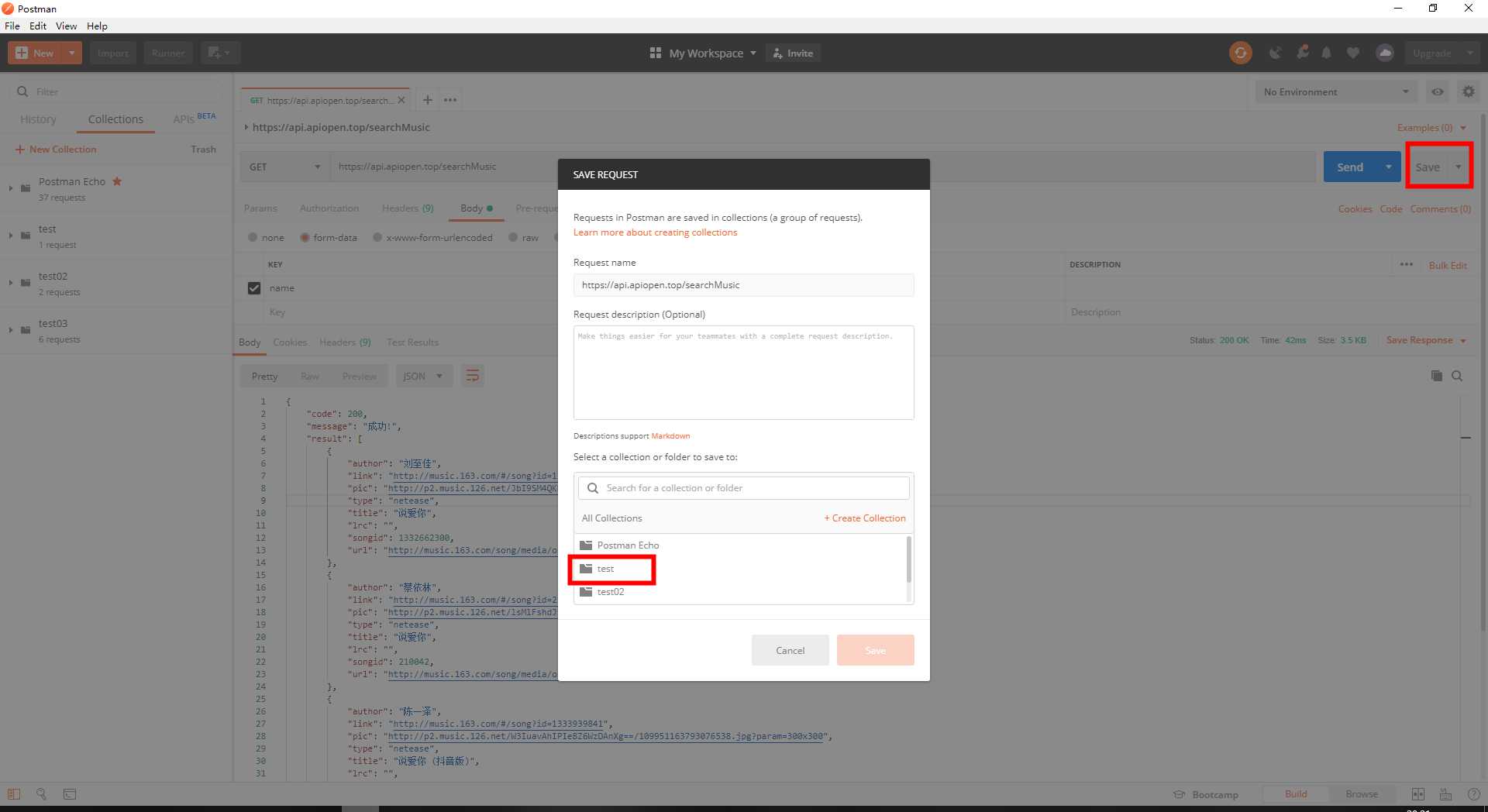Close the searchMusic request tab

coord(401,100)
